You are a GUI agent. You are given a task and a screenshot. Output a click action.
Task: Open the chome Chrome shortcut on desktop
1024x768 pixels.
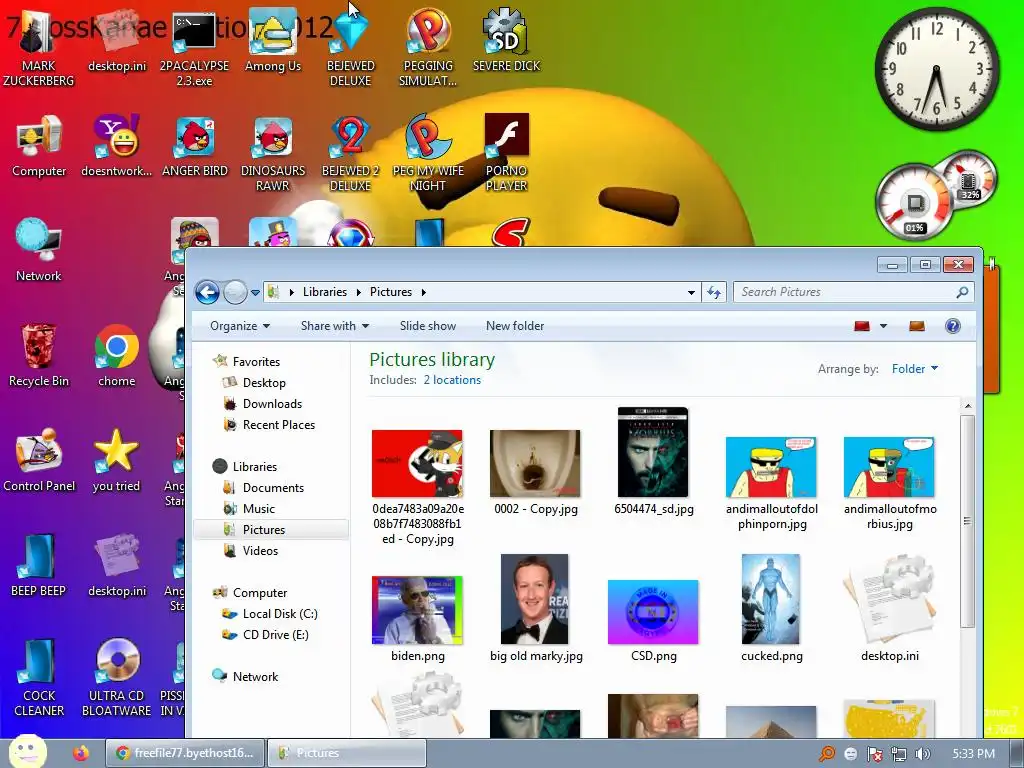(116, 357)
